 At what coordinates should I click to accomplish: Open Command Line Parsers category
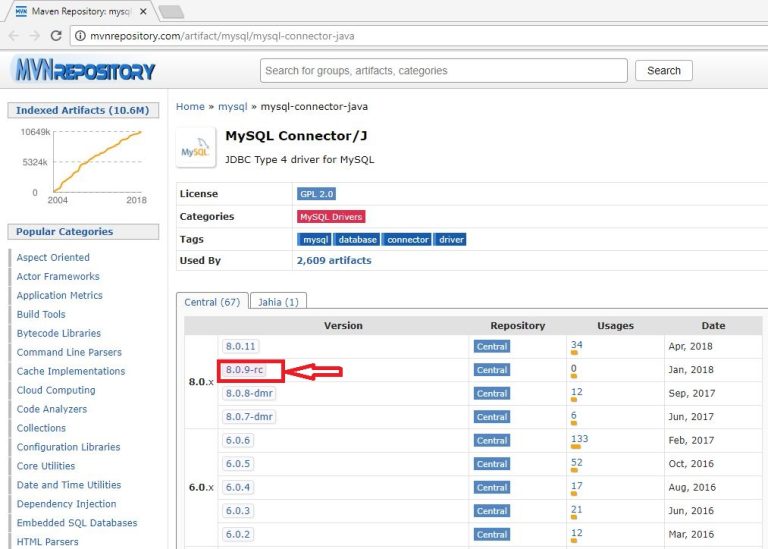pyautogui.click(x=69, y=352)
